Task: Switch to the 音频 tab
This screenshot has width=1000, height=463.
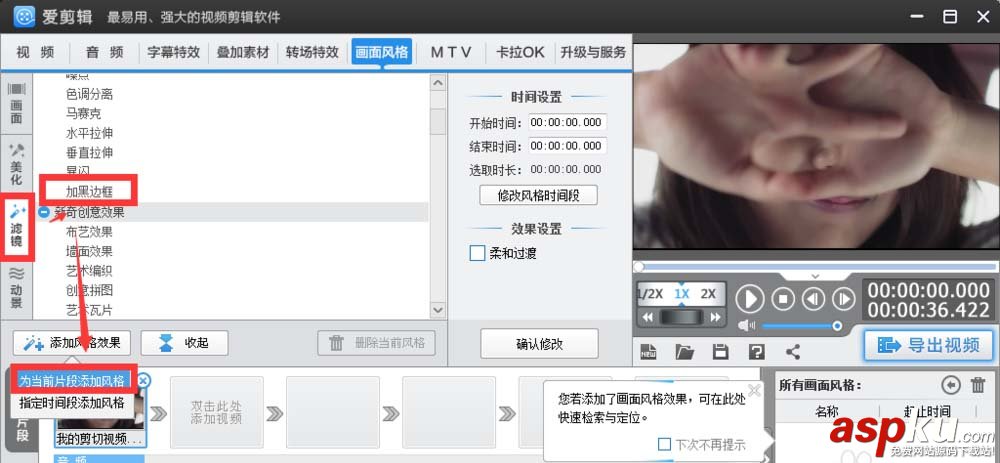Action: click(x=105, y=52)
